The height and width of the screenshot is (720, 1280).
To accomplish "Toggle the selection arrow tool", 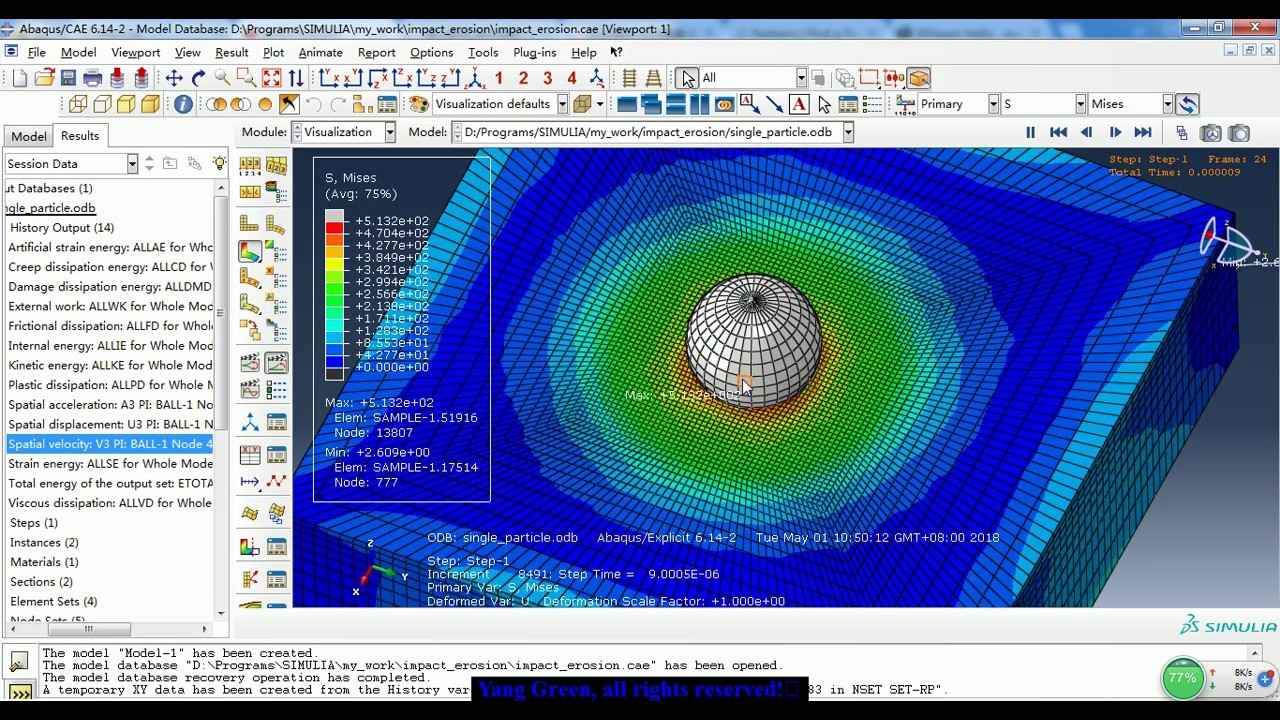I will click(687, 78).
